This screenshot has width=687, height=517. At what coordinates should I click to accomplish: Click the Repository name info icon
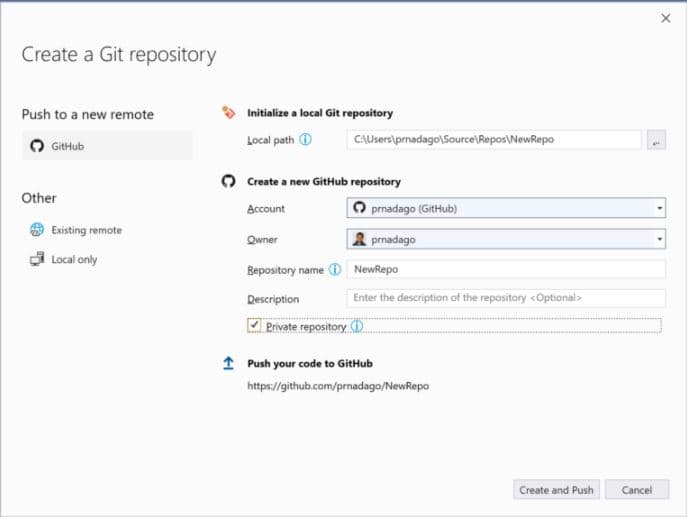(335, 269)
